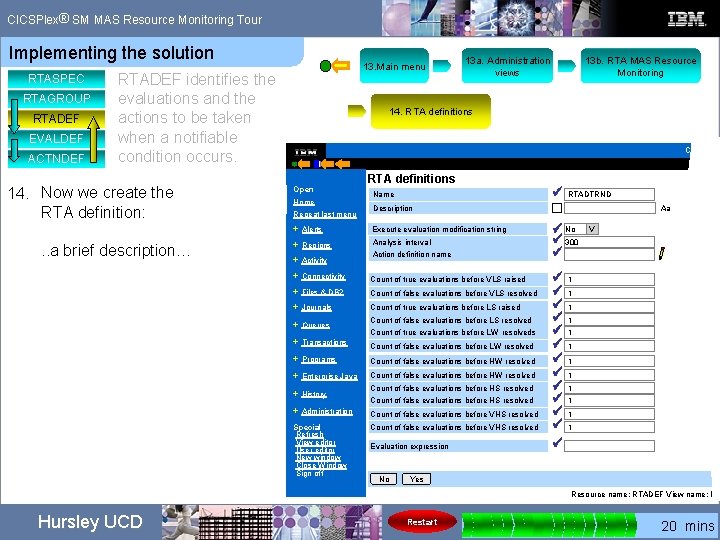Click the checkmark beside Analysis interval field

pos(557,239)
